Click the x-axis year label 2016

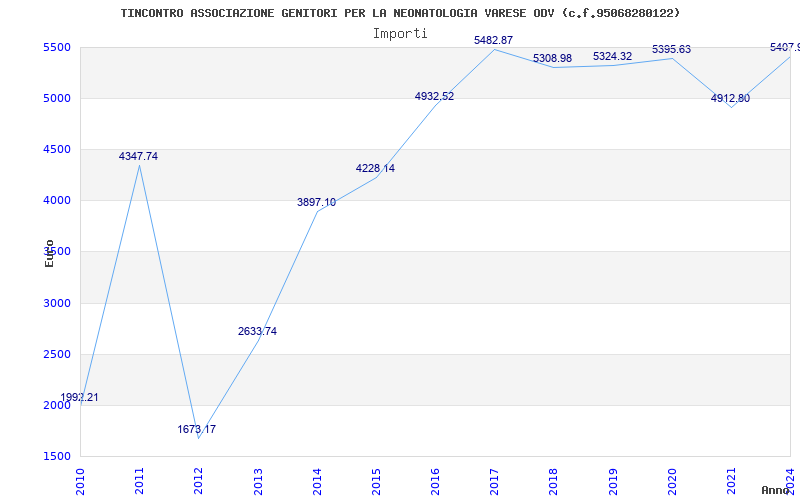435,481
